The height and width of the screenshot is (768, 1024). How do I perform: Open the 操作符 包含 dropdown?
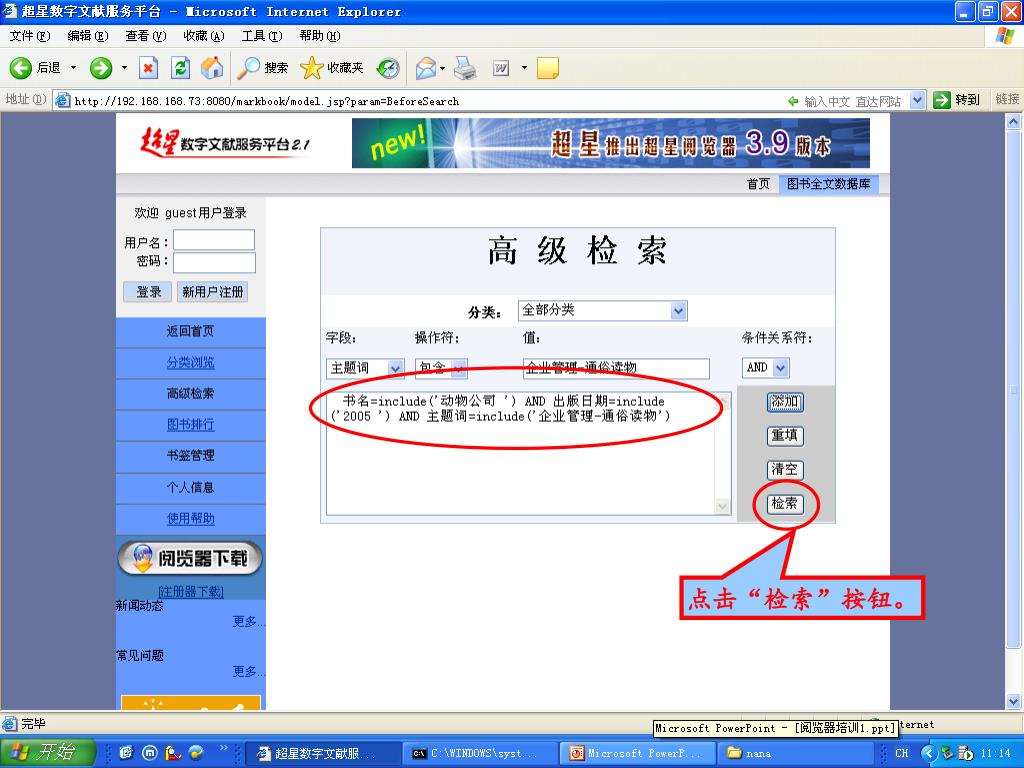click(x=441, y=368)
